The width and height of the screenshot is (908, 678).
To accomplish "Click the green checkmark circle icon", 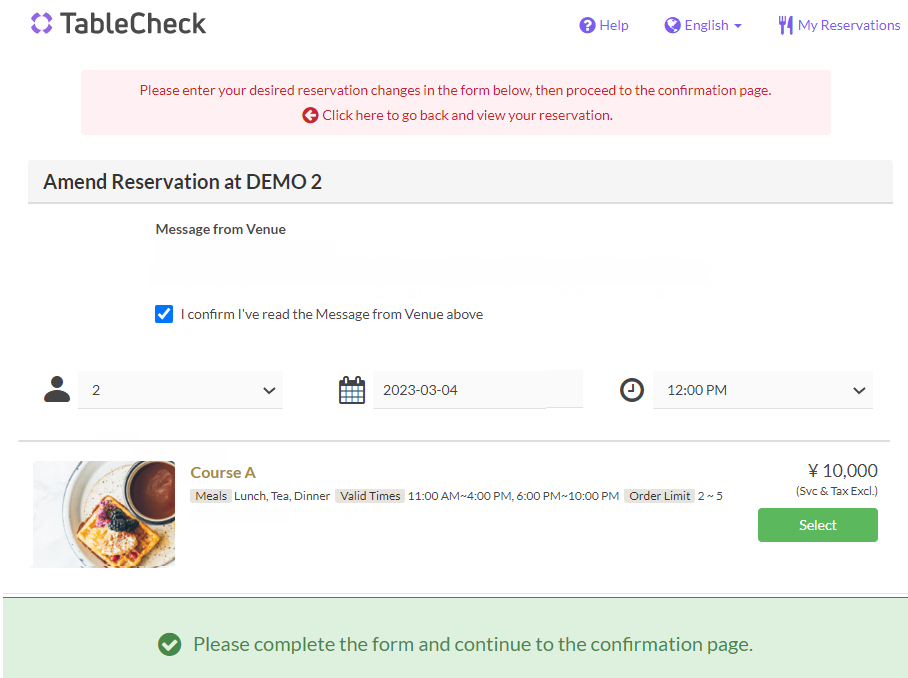I will coord(170,645).
